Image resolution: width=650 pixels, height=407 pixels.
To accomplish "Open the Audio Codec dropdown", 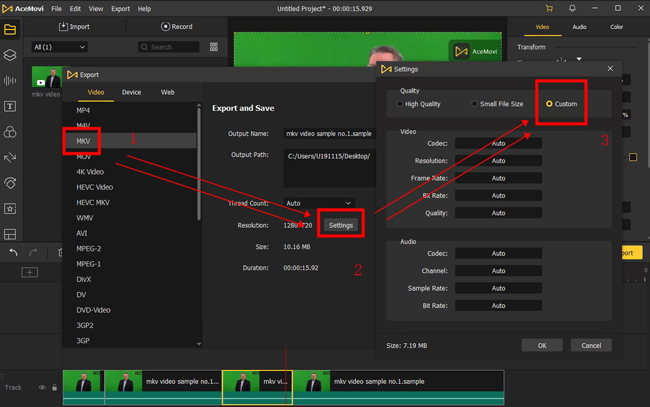I will point(498,253).
